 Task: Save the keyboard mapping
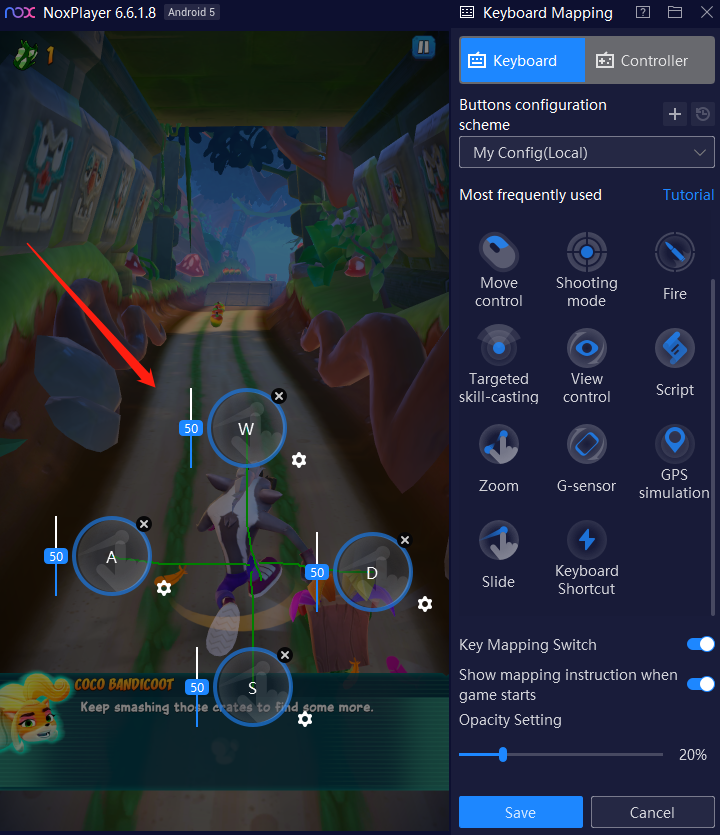click(520, 812)
